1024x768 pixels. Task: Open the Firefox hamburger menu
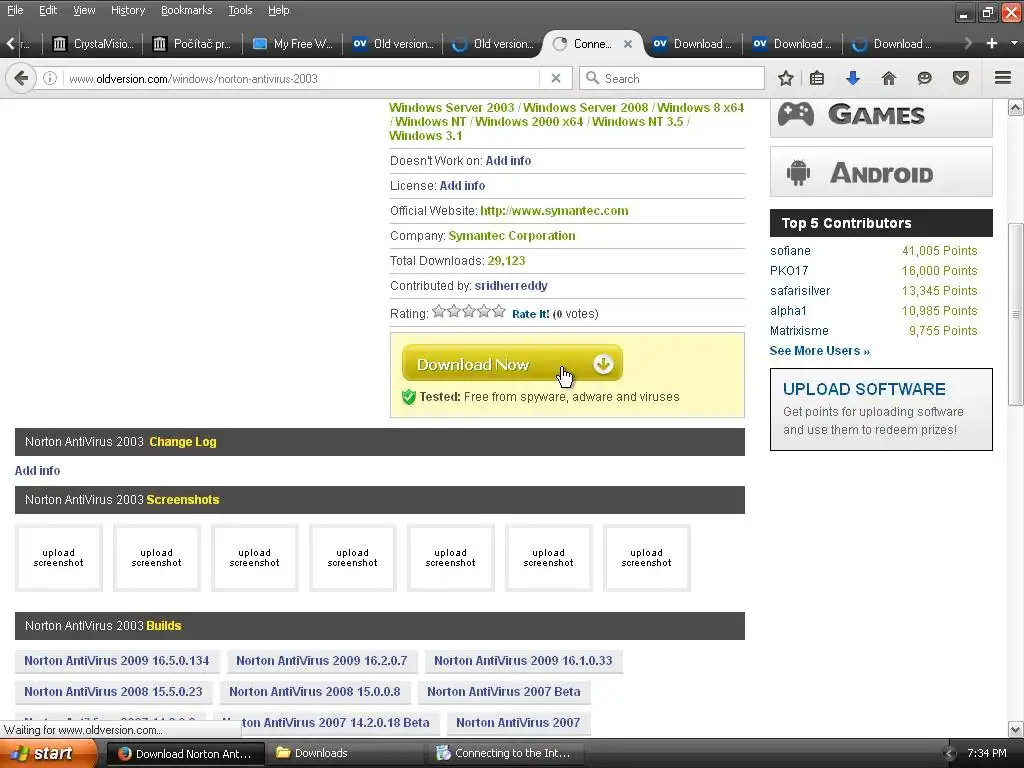coord(1003,78)
